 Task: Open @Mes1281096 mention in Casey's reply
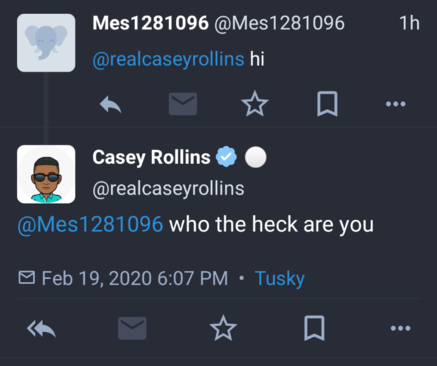point(90,224)
